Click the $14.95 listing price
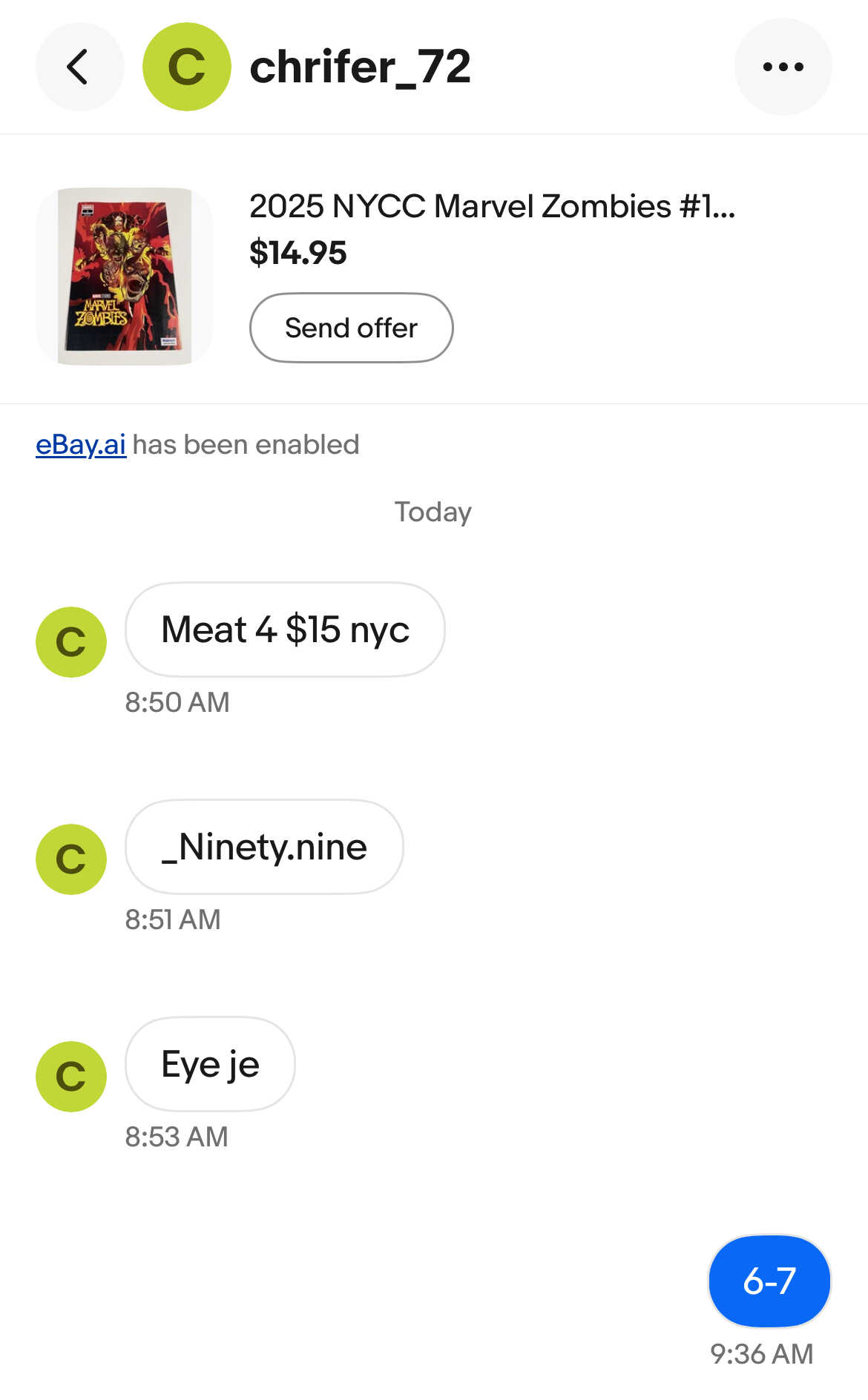This screenshot has height=1400, width=868. point(298,253)
